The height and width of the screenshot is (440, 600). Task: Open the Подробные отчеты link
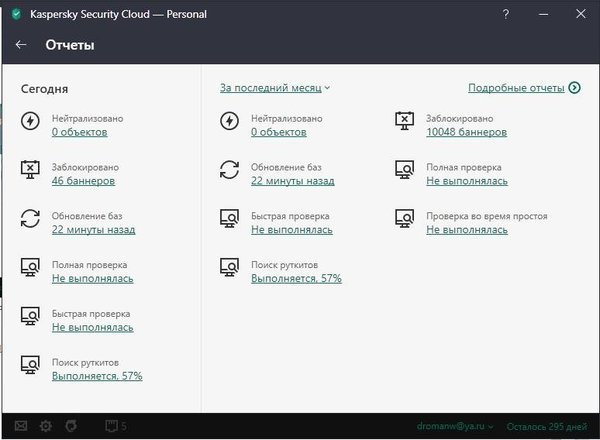pos(516,88)
